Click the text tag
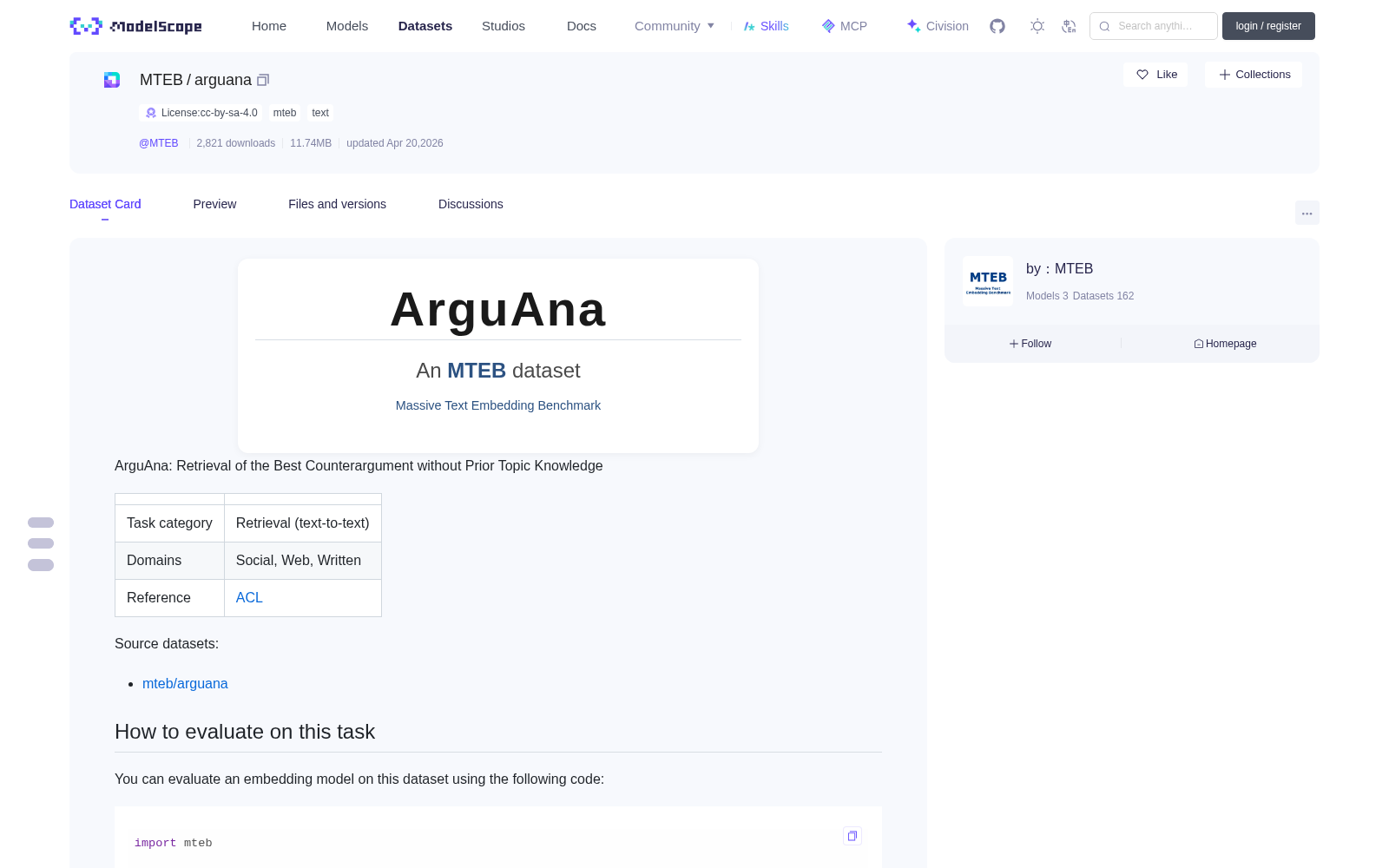This screenshot has width=1389, height=868. coord(320,113)
